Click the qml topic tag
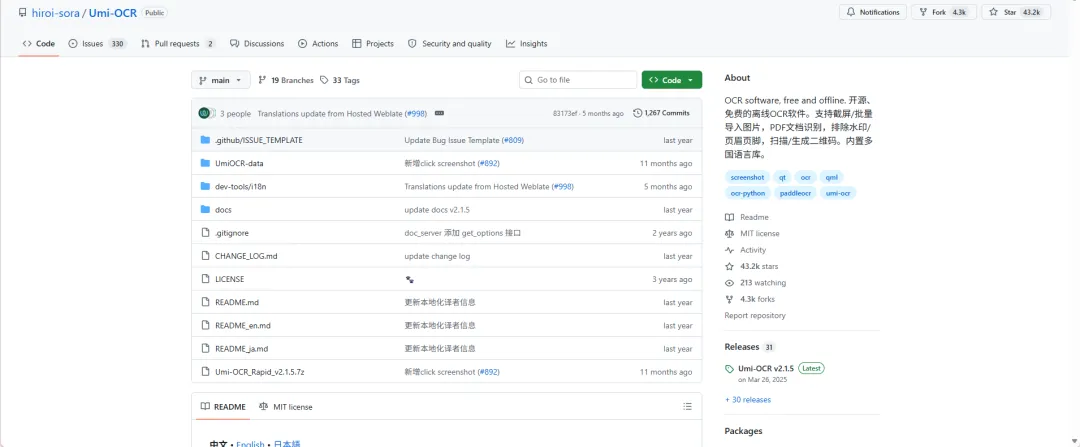 point(831,177)
